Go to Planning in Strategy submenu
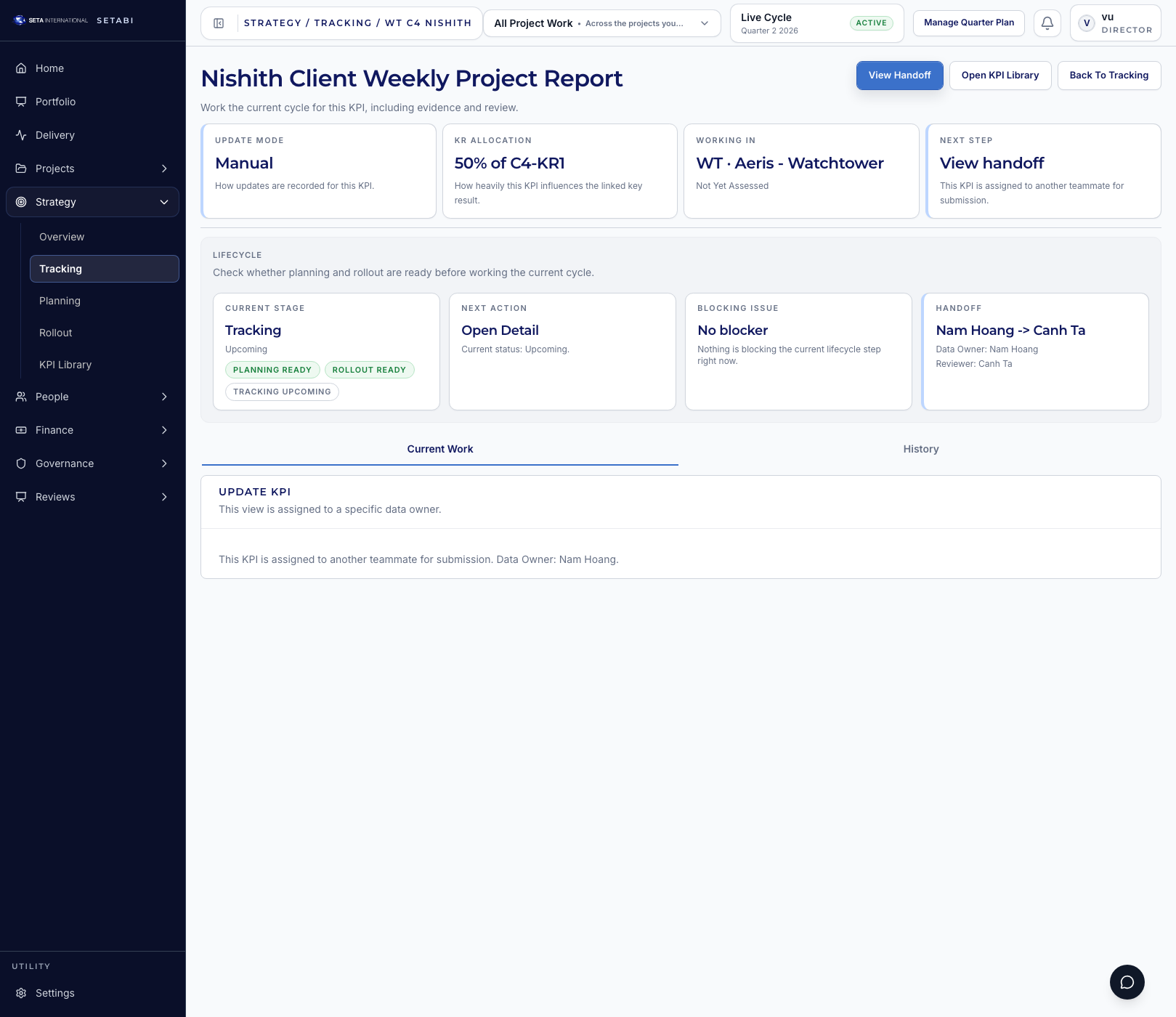1176x1017 pixels. [x=60, y=301]
